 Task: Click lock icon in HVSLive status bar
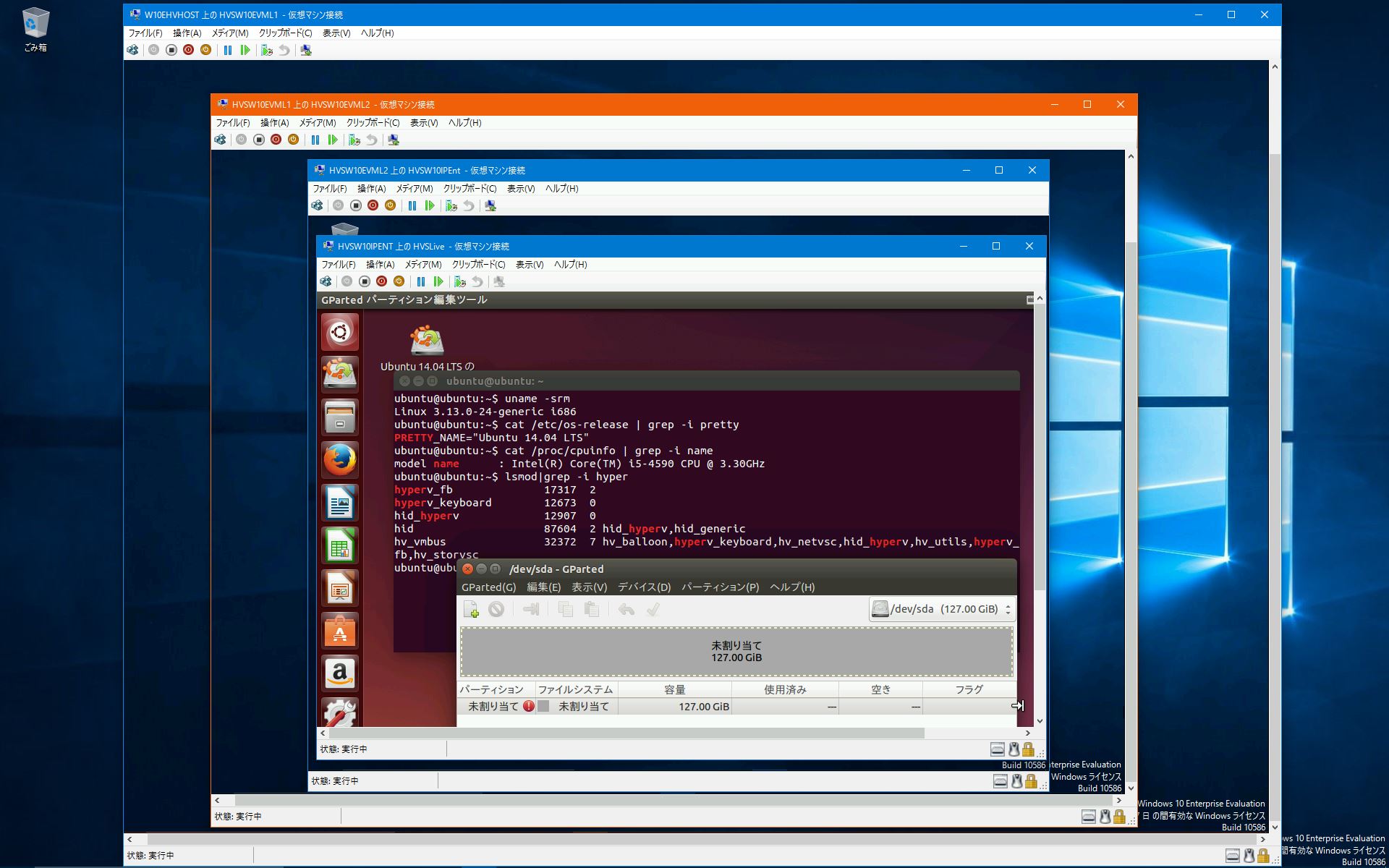1028,749
